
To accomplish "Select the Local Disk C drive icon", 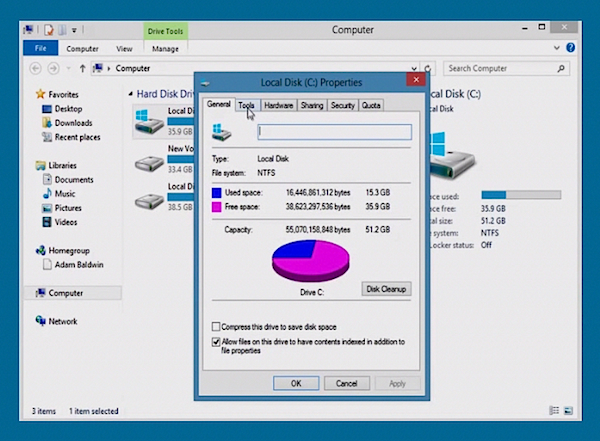I will tap(149, 121).
